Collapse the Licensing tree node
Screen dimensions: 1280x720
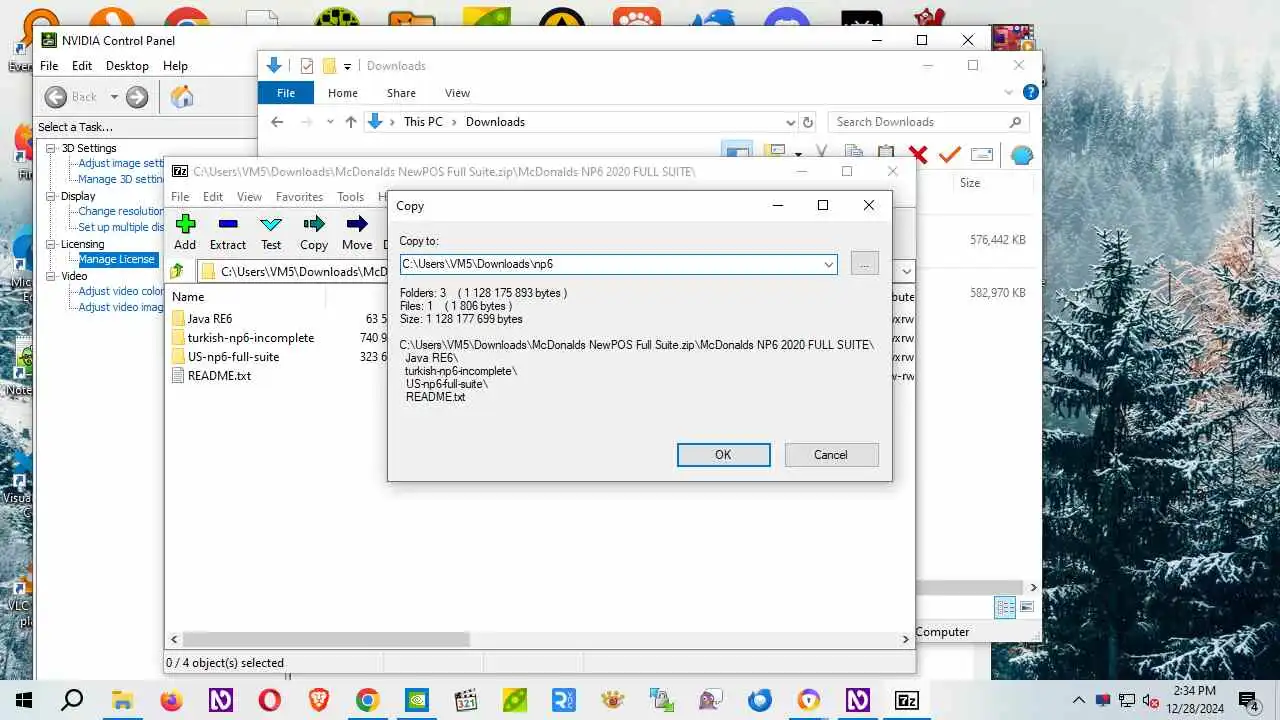point(51,244)
